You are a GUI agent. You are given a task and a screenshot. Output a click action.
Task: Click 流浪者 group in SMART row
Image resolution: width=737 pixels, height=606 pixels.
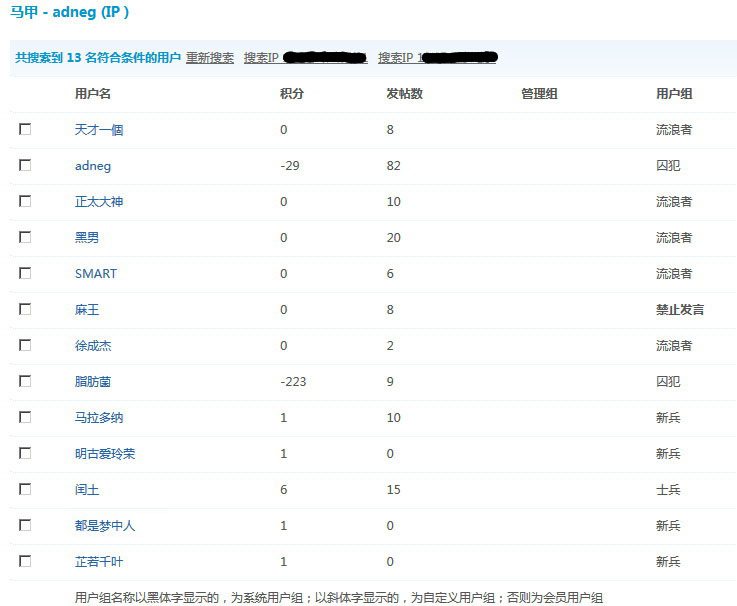tap(674, 274)
